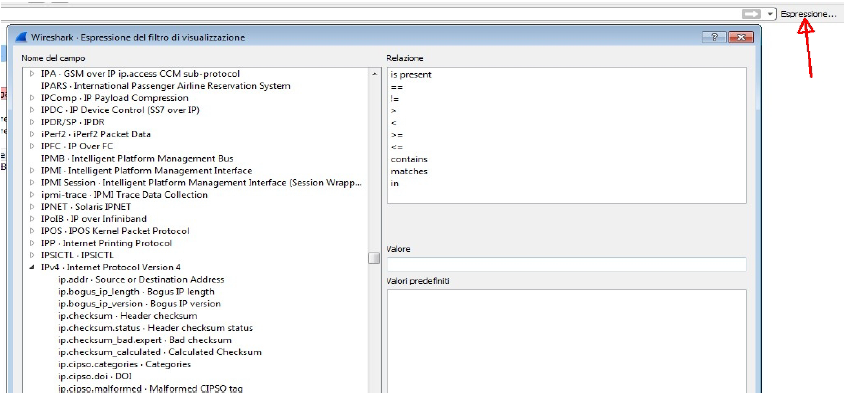
Task: Open the filter history dropdown arrow
Action: 769,14
